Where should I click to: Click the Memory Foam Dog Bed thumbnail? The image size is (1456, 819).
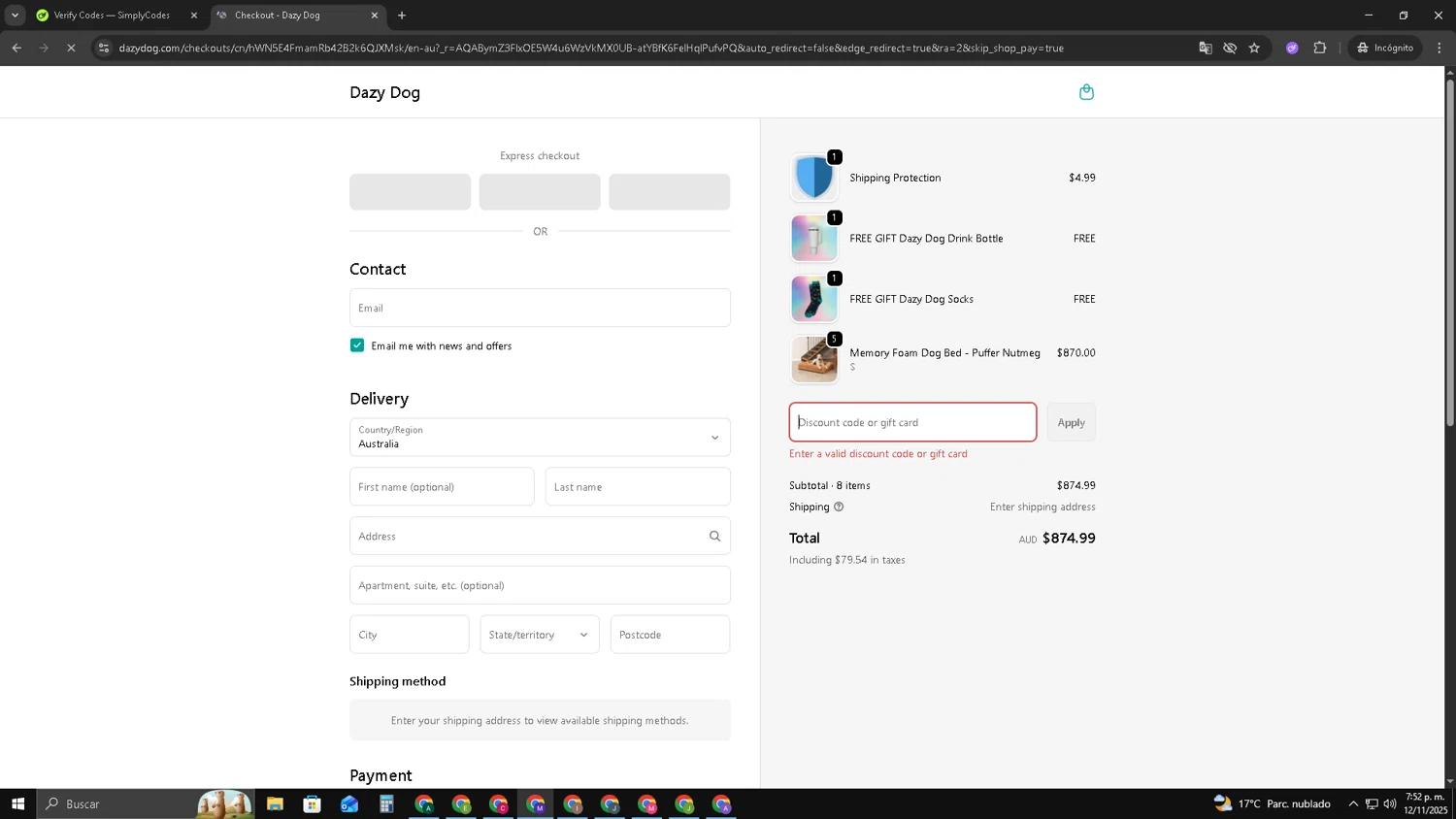point(813,359)
